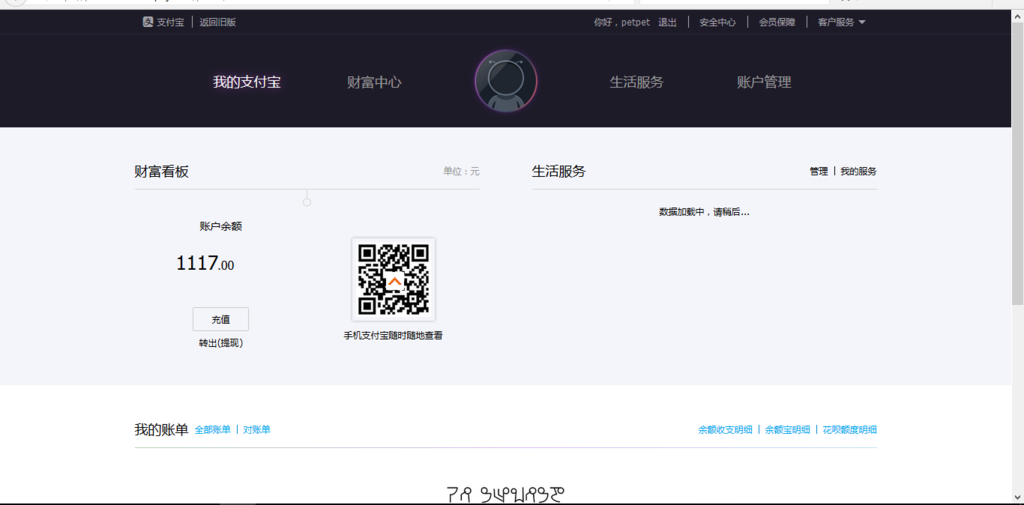Click the 返回旧版 link
Image resolution: width=1024 pixels, height=505 pixels.
[x=217, y=22]
